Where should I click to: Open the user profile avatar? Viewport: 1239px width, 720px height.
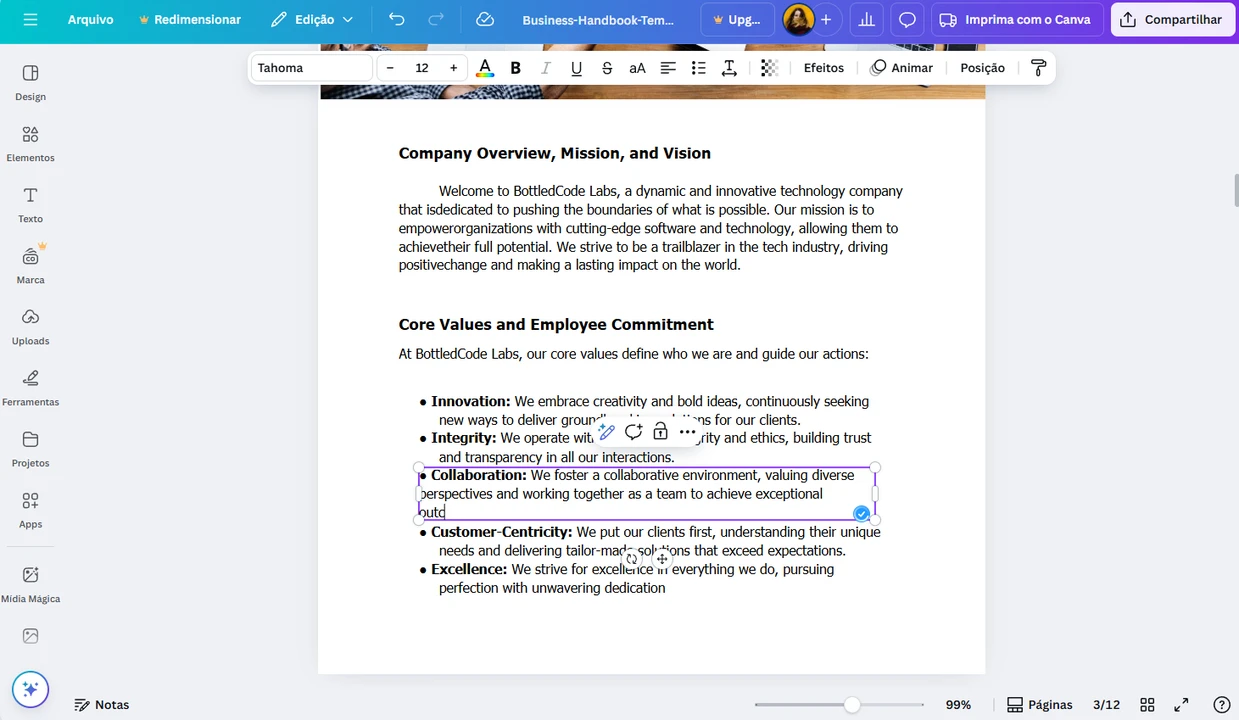click(798, 20)
